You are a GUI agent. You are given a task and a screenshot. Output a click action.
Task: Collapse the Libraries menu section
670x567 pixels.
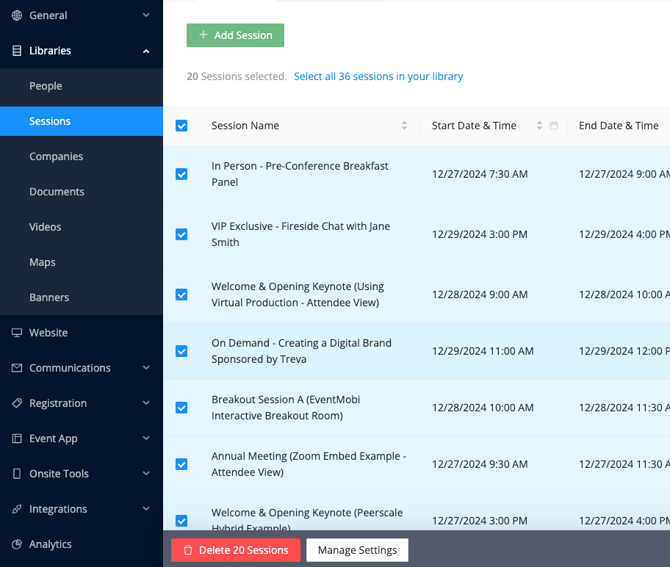(x=146, y=51)
